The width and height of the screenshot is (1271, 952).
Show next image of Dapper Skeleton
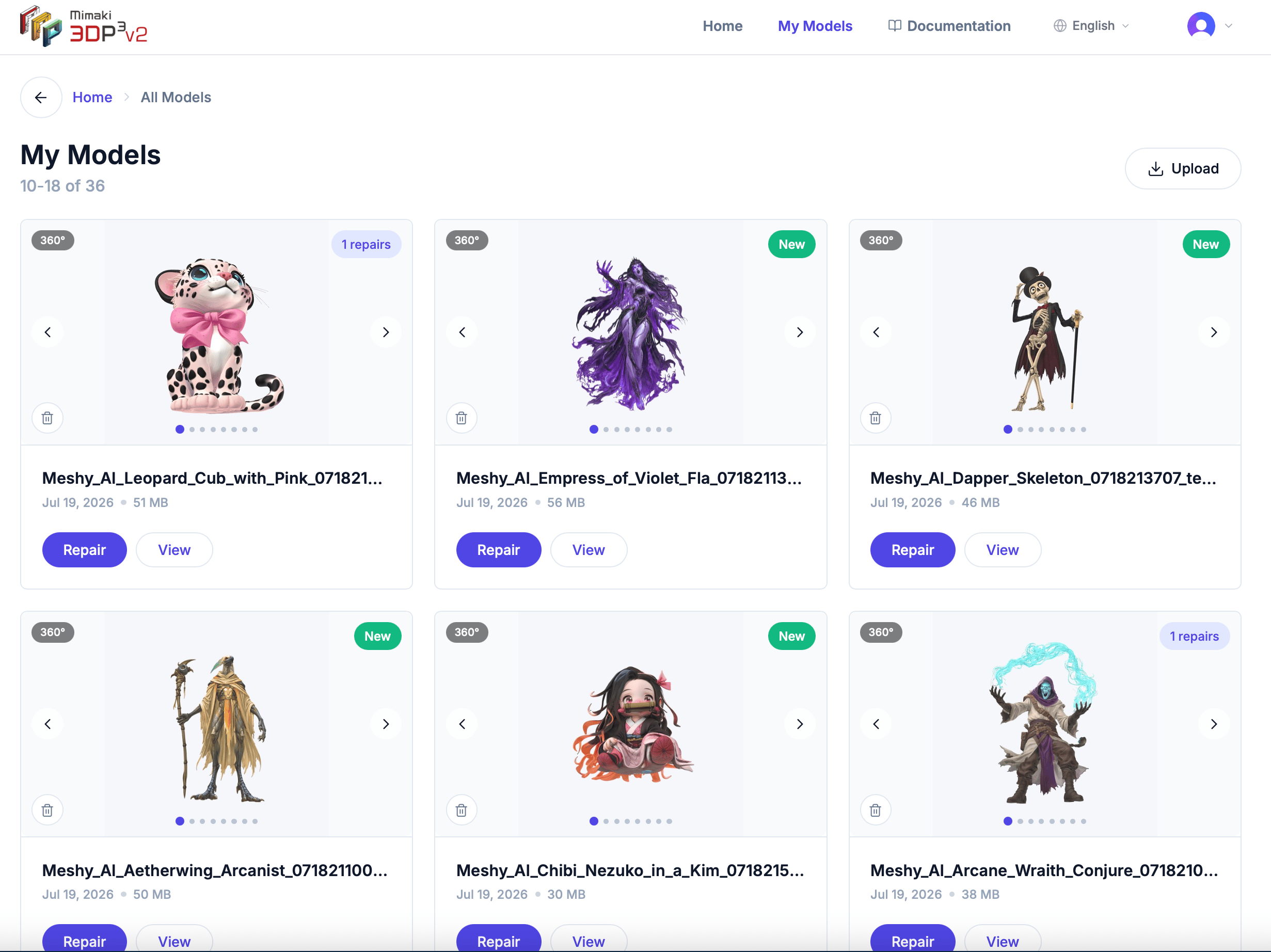coord(1214,332)
